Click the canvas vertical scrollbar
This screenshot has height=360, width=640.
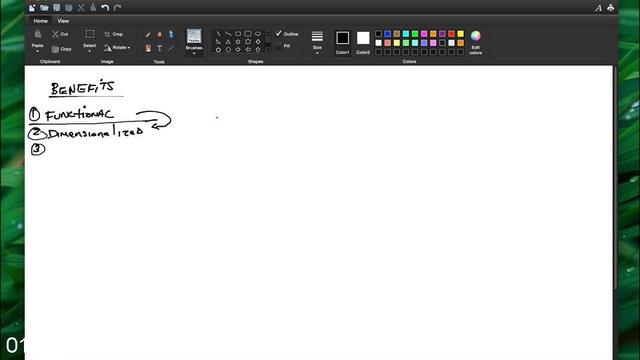[x=616, y=178]
